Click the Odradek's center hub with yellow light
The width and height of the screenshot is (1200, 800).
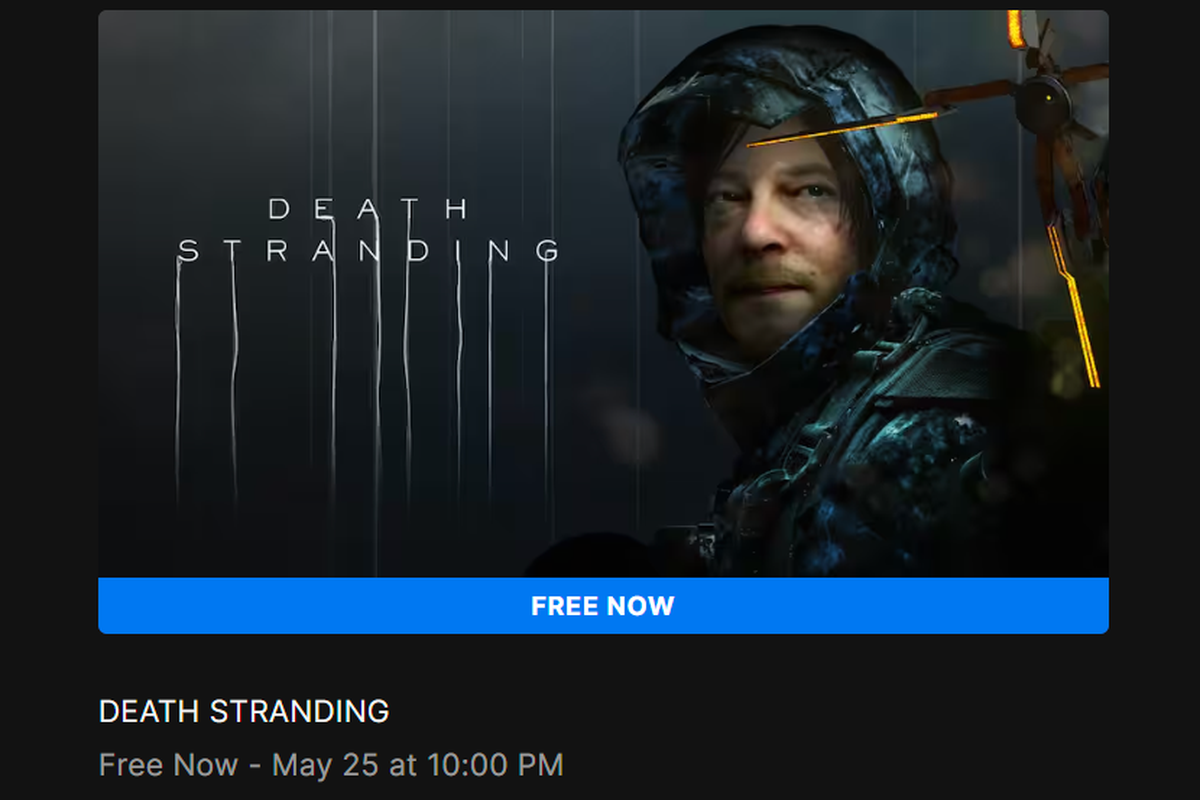point(1043,100)
